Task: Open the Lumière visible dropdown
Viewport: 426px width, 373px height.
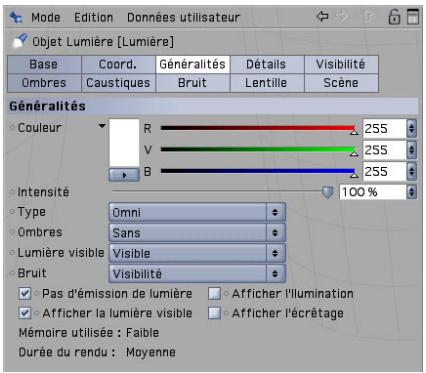Action: point(197,253)
